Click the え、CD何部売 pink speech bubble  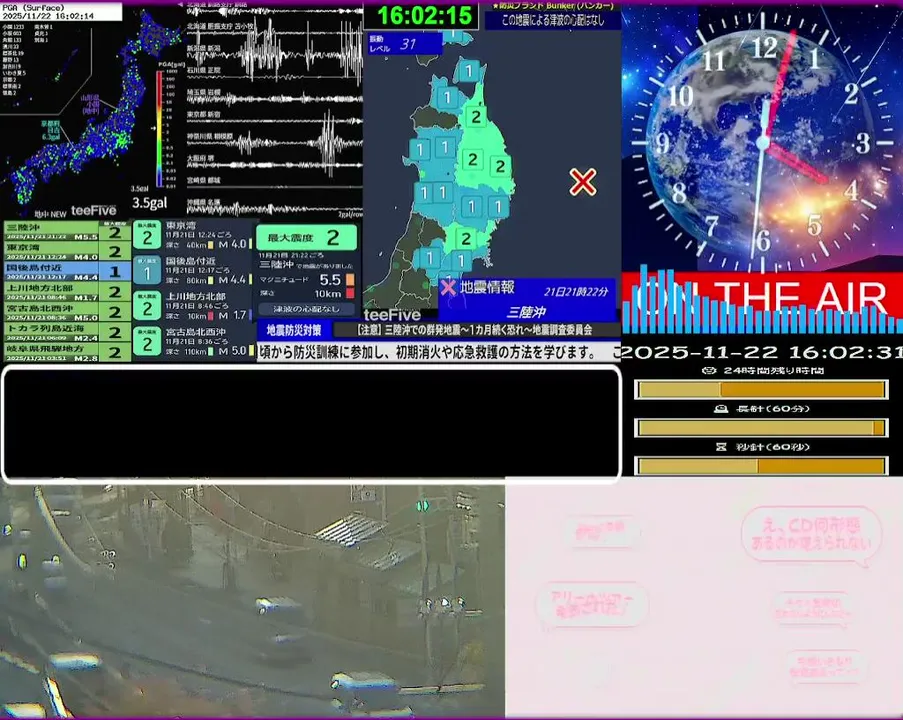(x=811, y=535)
